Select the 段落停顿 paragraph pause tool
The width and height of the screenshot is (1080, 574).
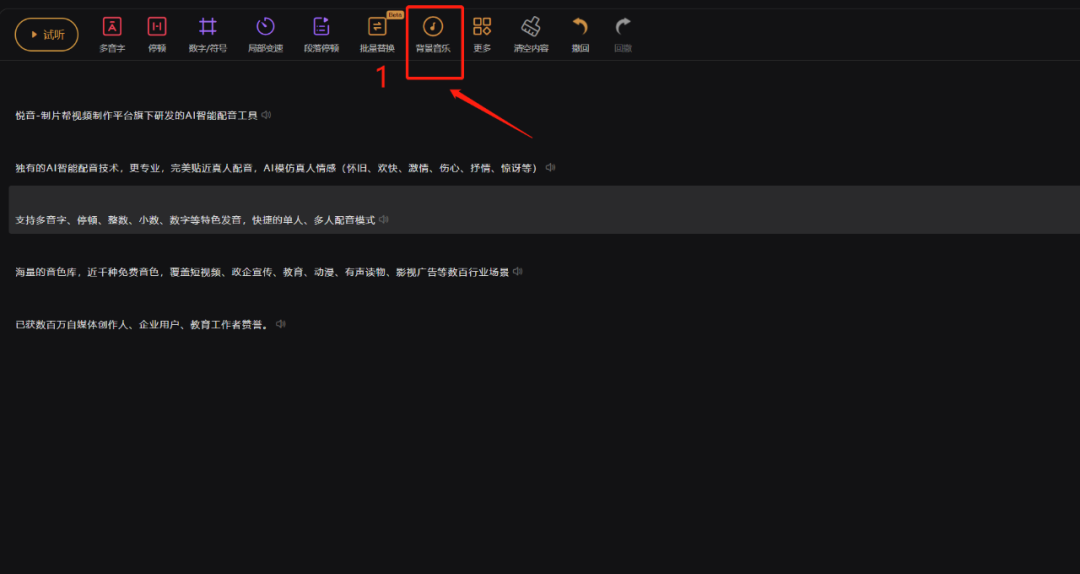click(321, 35)
